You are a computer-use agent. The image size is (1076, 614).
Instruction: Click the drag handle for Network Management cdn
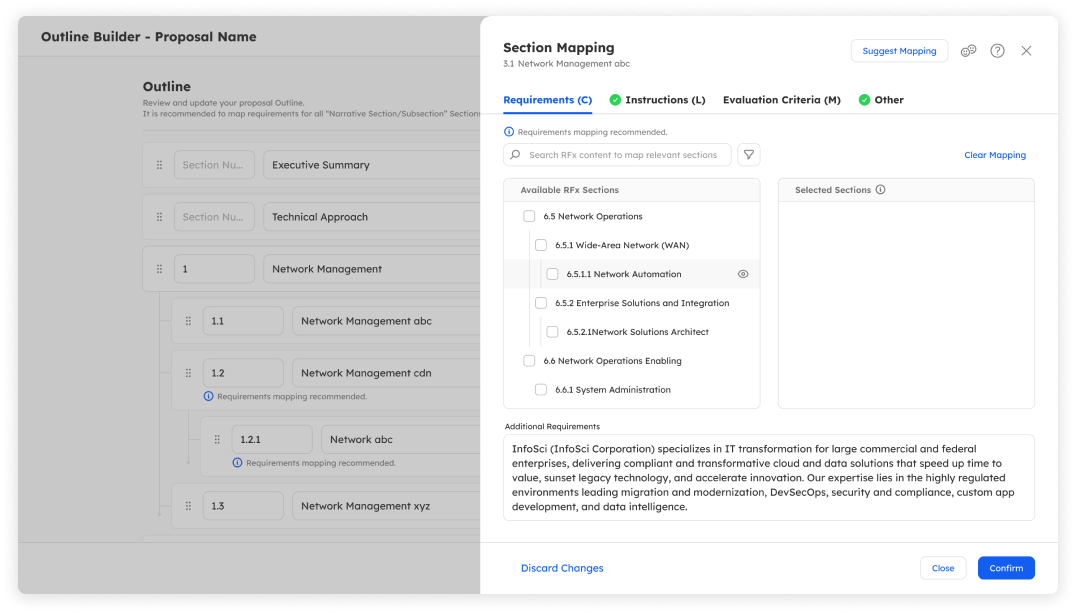point(188,373)
